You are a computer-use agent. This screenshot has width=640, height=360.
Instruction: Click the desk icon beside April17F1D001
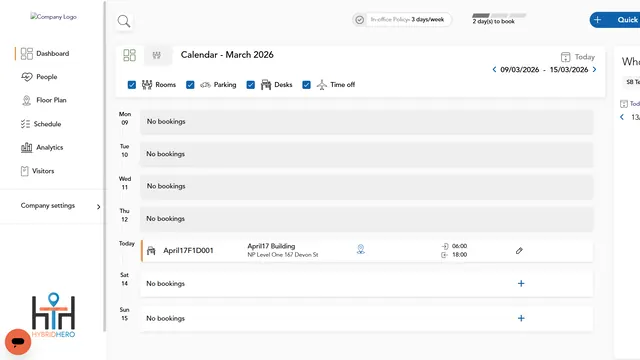[151, 251]
